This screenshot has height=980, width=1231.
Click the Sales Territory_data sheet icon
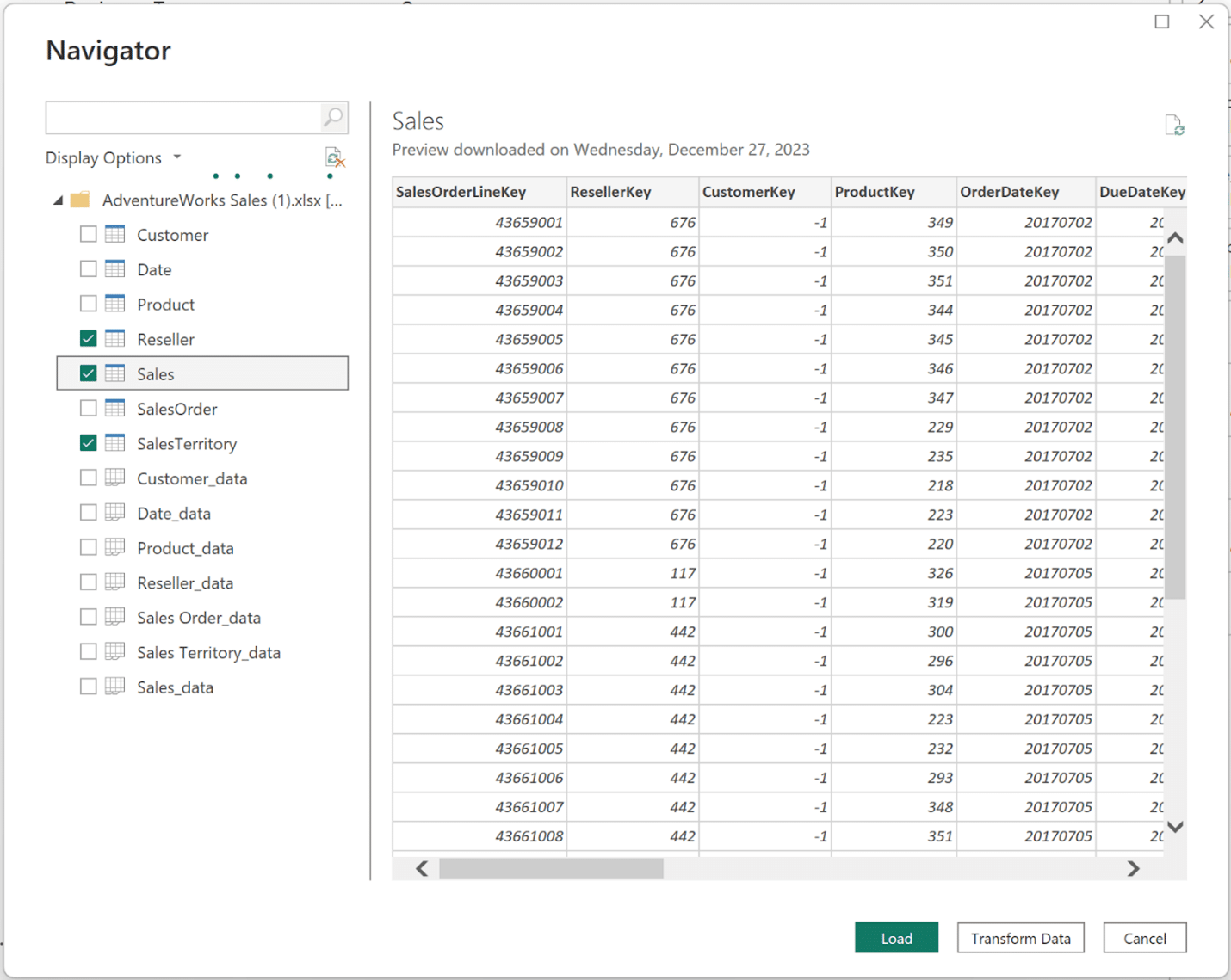coord(115,652)
